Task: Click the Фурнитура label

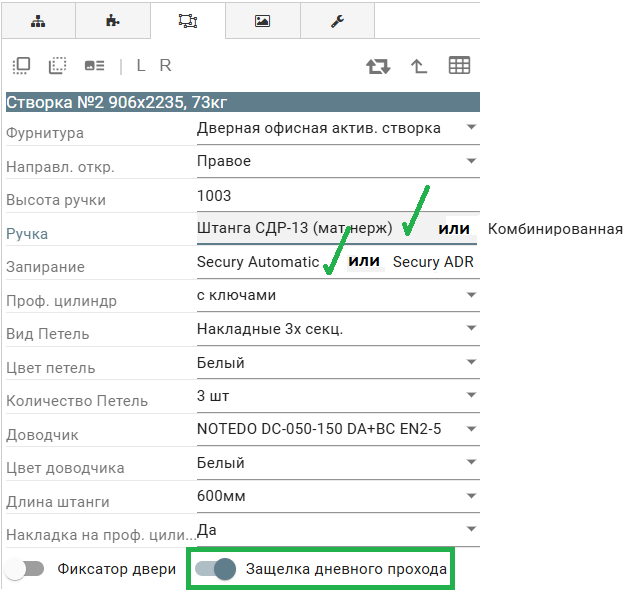Action: tap(45, 133)
